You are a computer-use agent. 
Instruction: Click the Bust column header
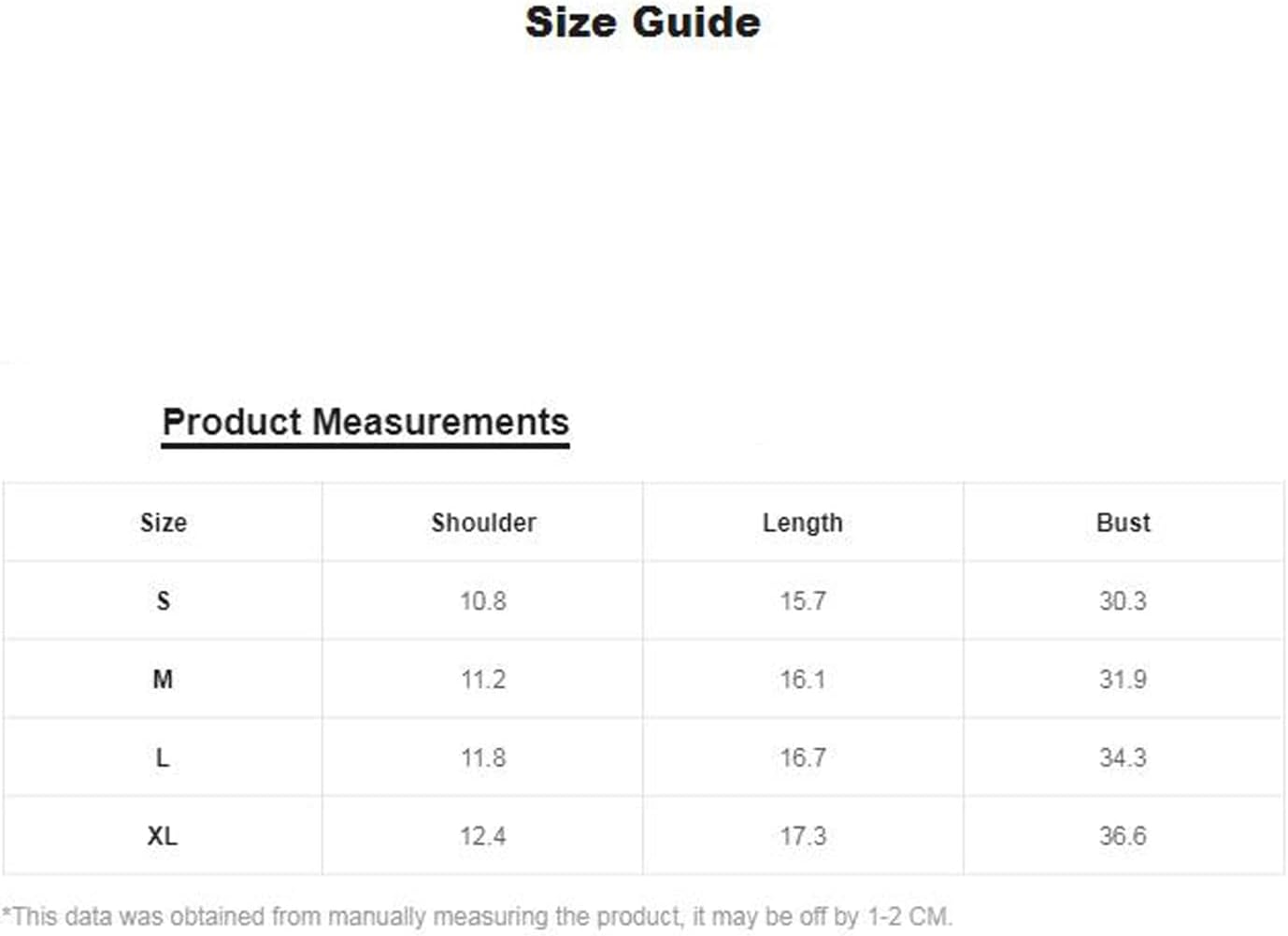1123,523
